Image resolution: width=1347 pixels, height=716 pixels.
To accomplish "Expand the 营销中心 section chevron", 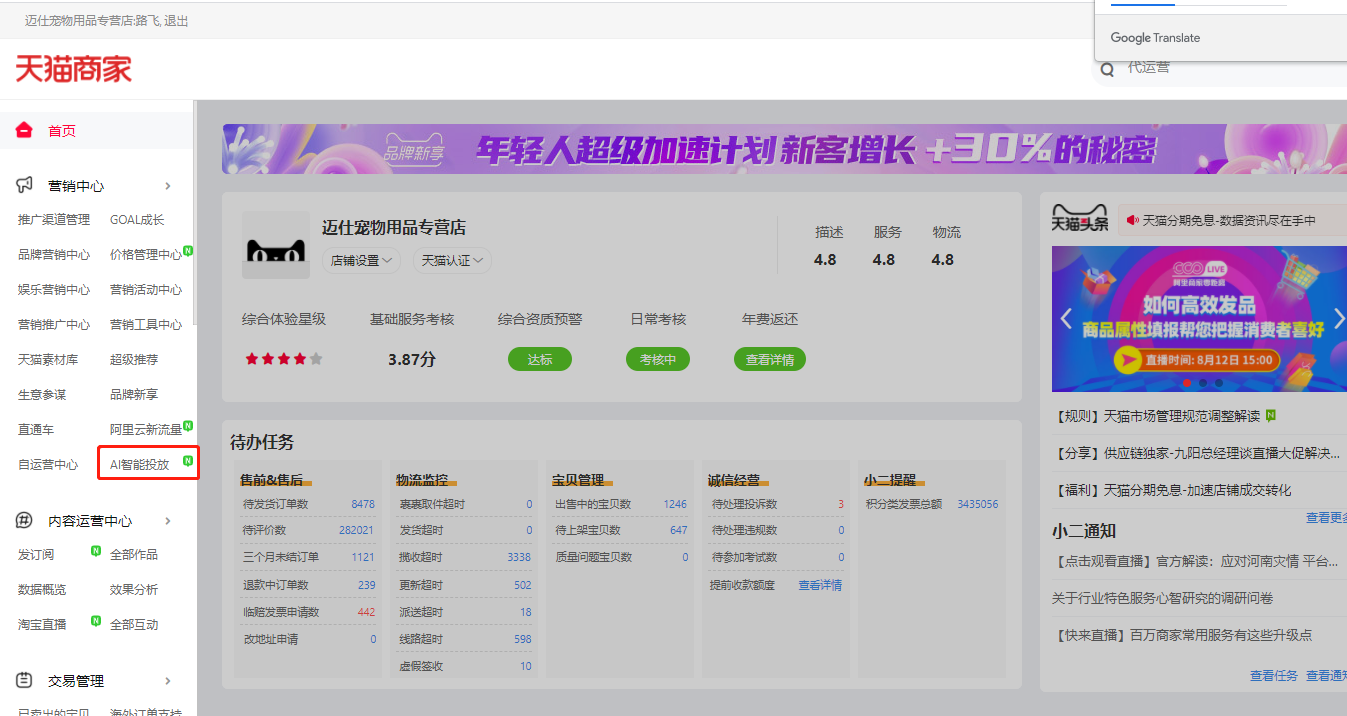I will tap(168, 186).
